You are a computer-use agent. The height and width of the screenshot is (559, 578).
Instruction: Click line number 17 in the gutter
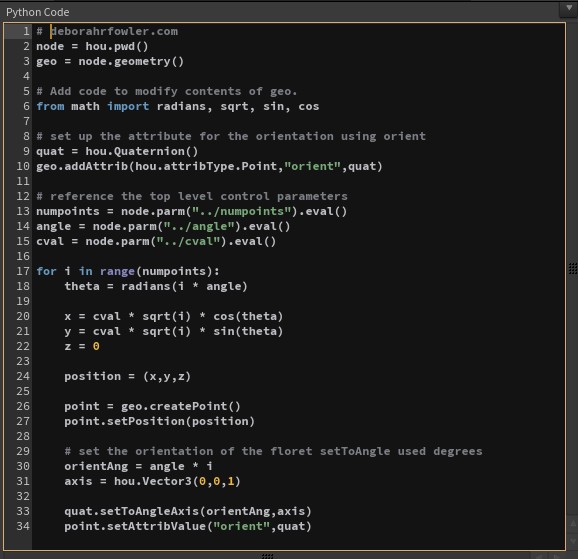tap(23, 271)
